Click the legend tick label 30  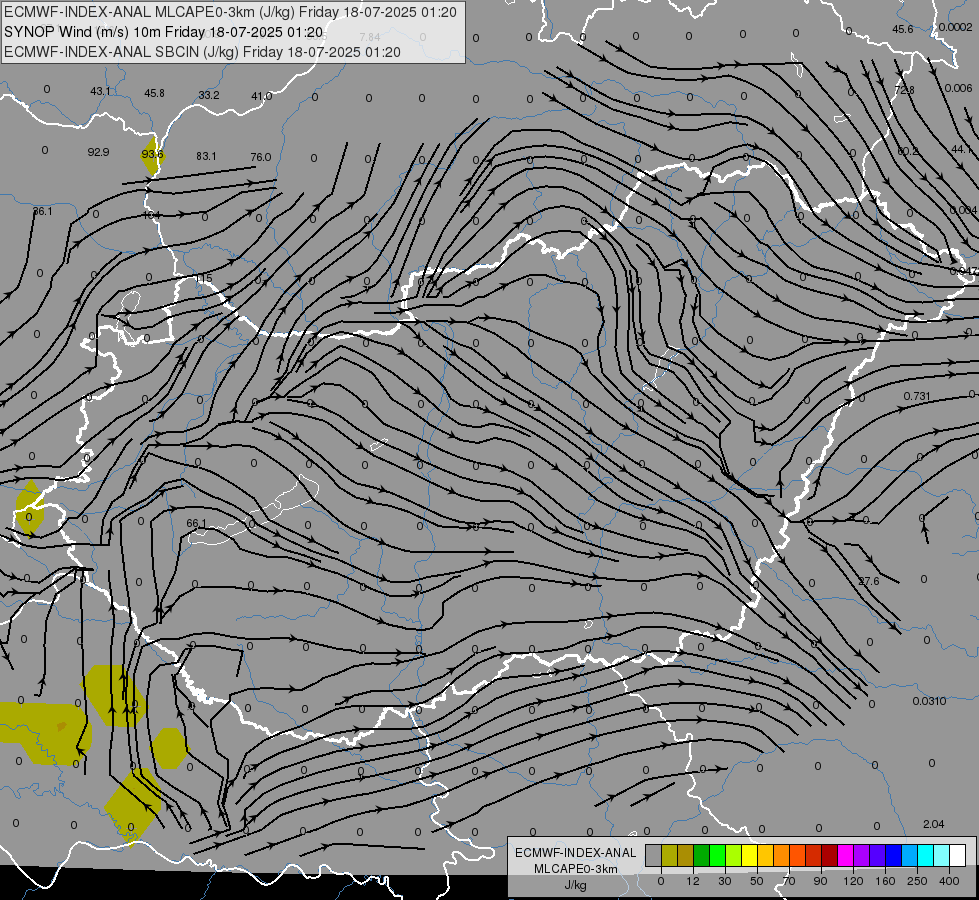(724, 881)
